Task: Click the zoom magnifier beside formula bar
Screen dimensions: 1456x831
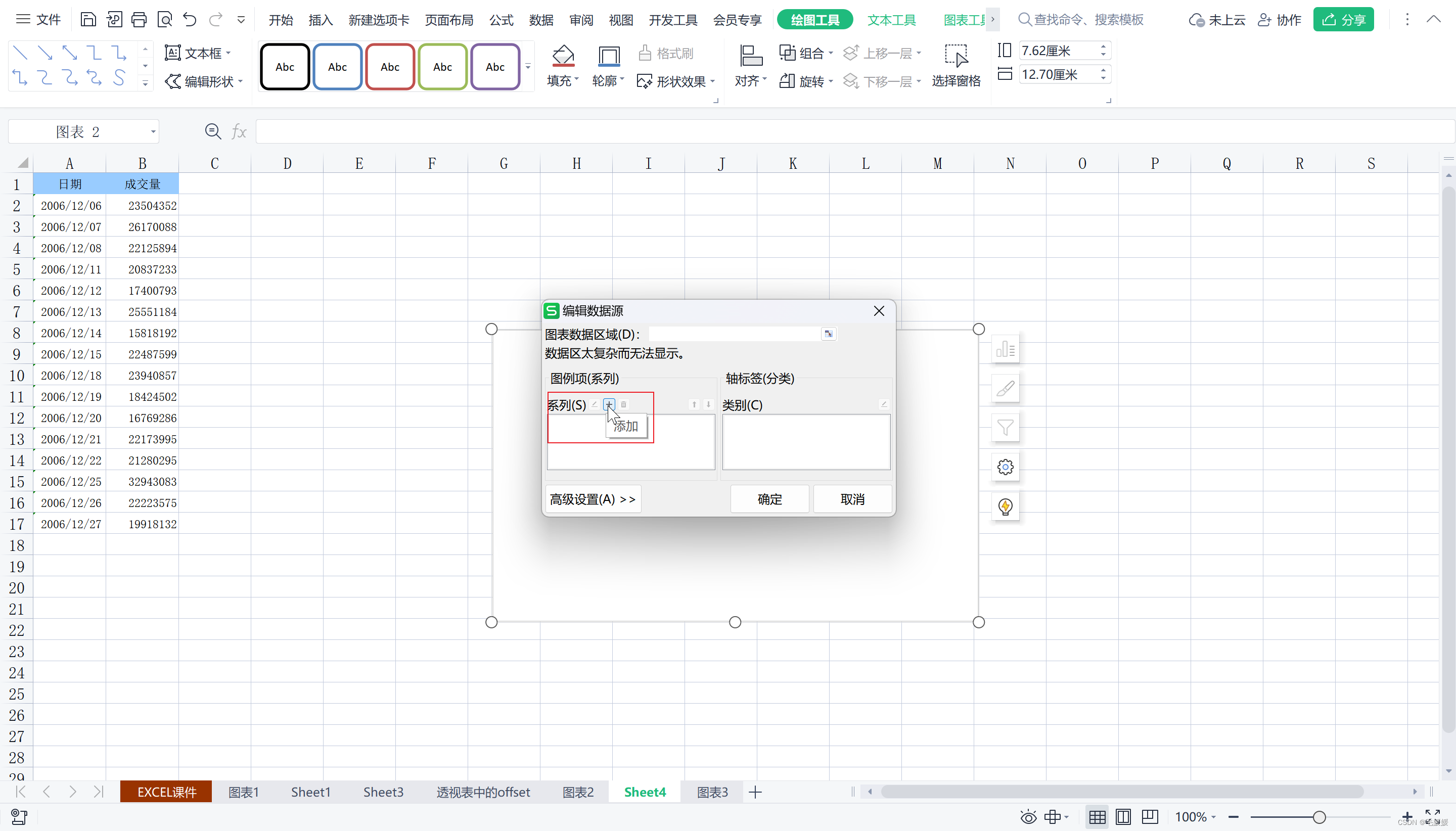Action: [213, 132]
